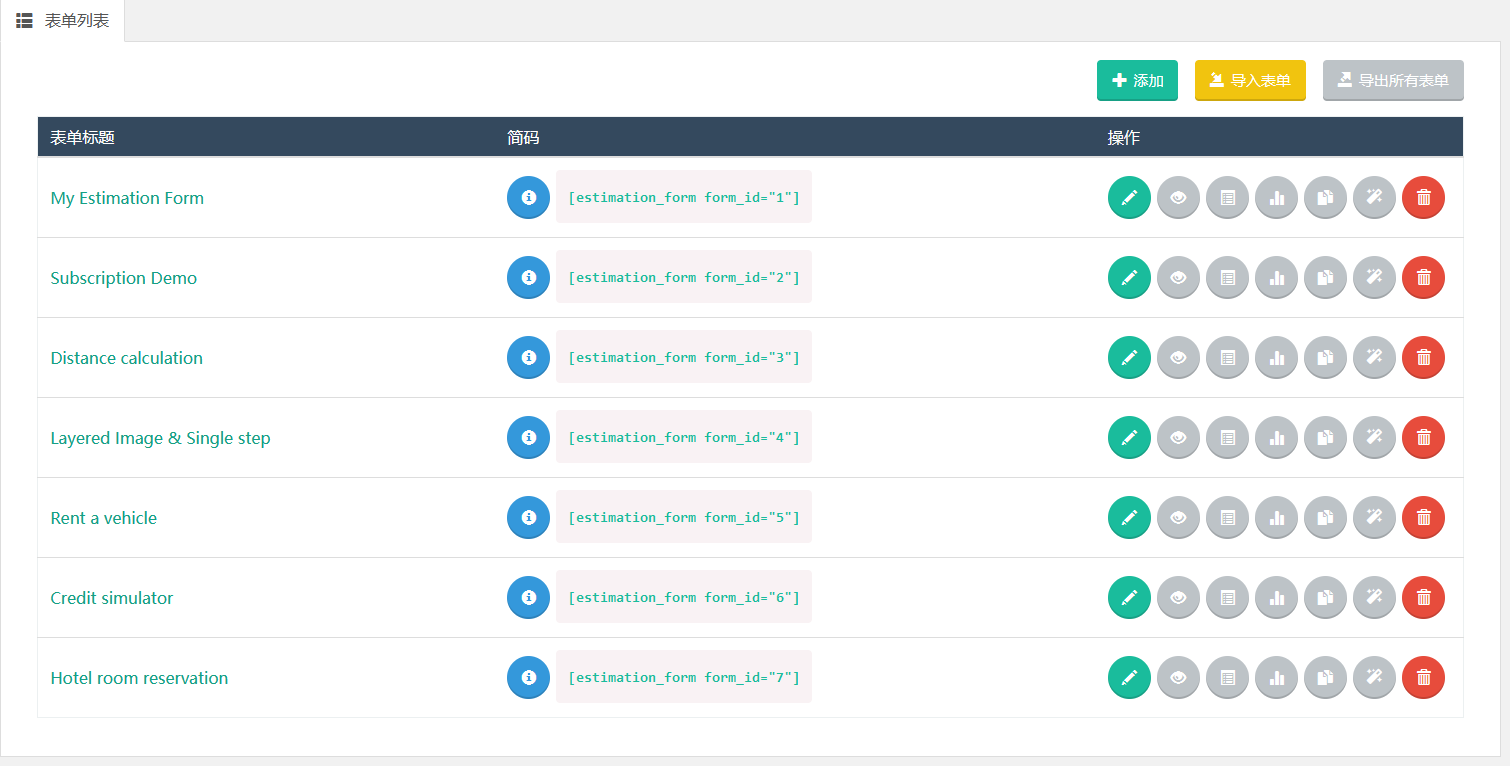Open the Rent a vehicle form link

pos(104,518)
